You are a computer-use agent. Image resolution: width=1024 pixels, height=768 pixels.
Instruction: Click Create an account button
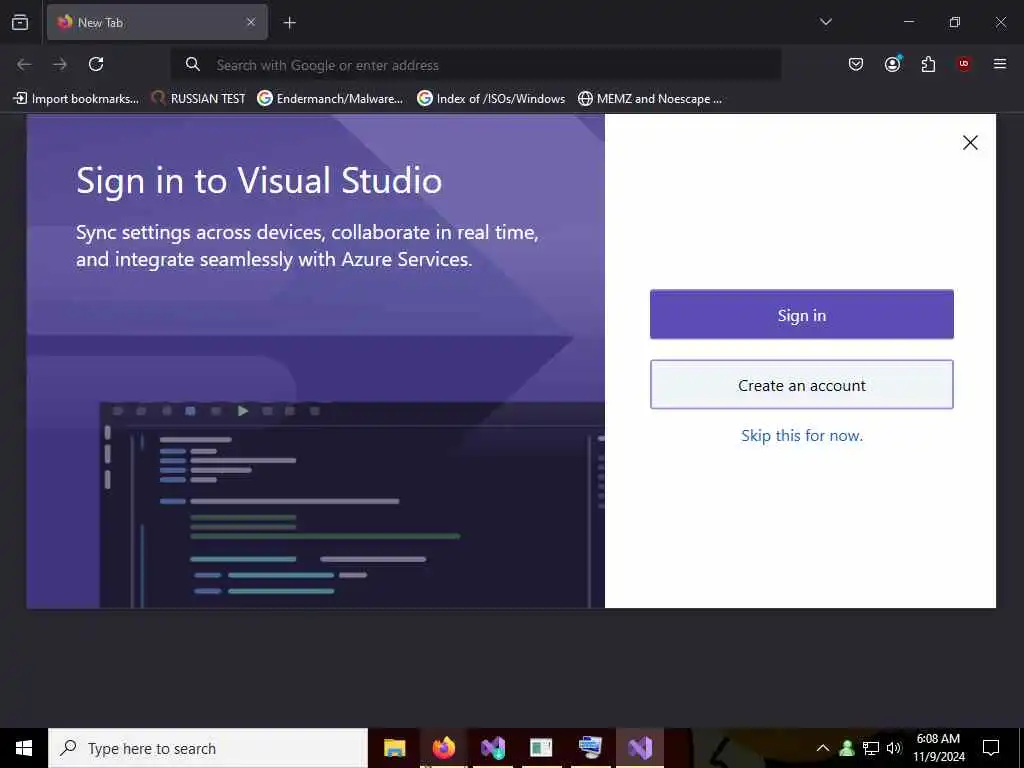[801, 385]
